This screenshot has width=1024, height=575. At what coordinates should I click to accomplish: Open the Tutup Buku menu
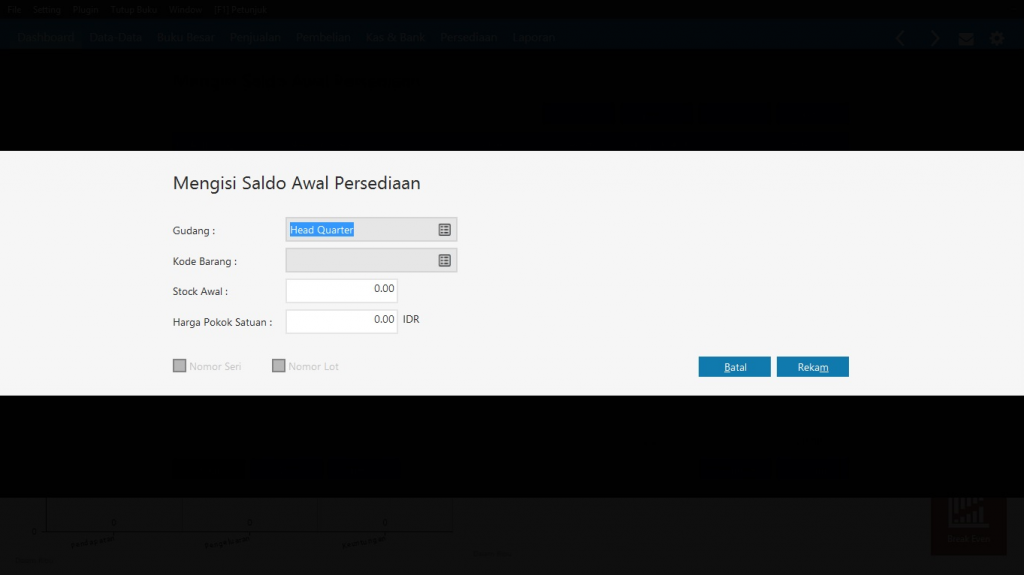[x=134, y=9]
